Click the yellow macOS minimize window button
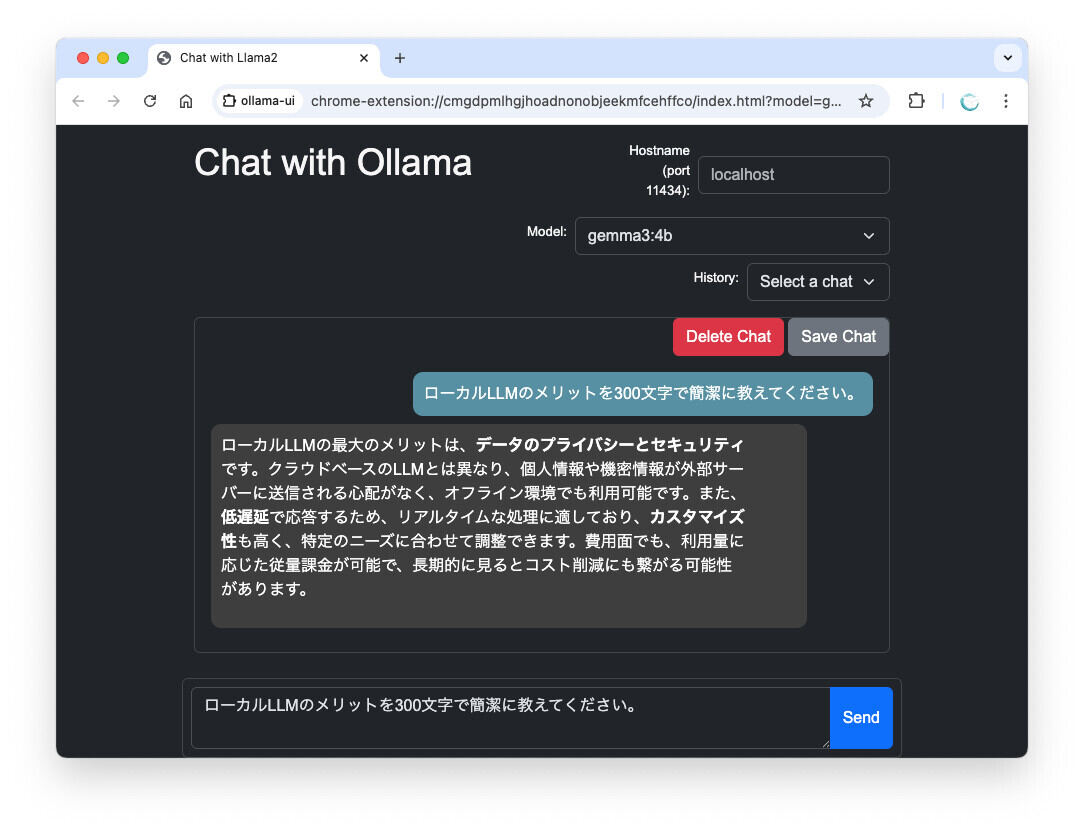 103,58
